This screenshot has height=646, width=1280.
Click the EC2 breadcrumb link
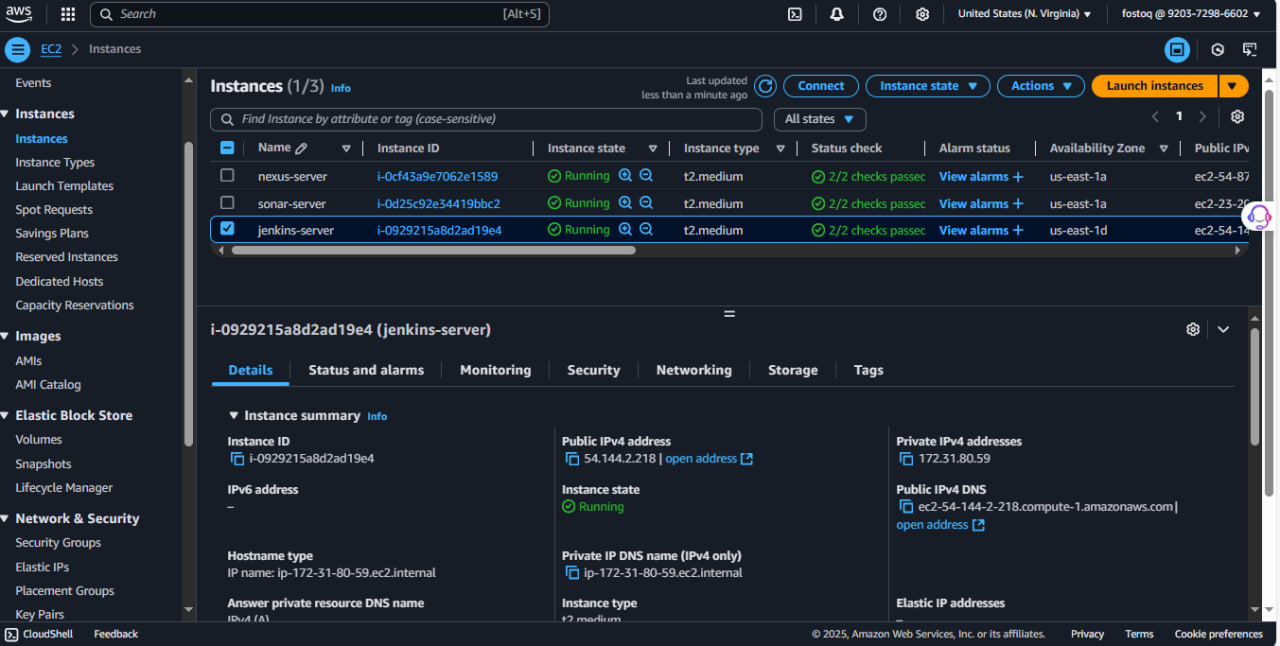(51, 49)
